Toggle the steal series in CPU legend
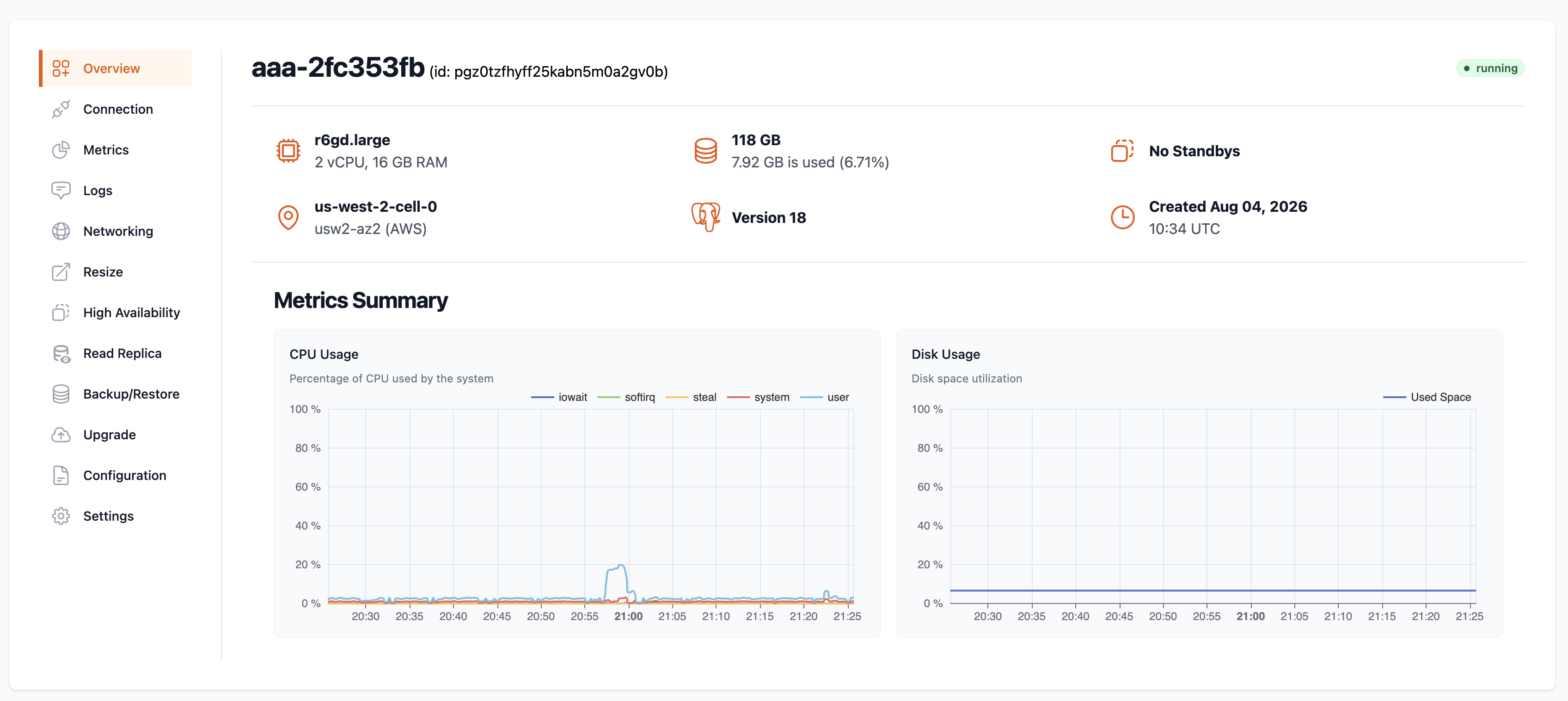This screenshot has height=701, width=1568. click(691, 397)
